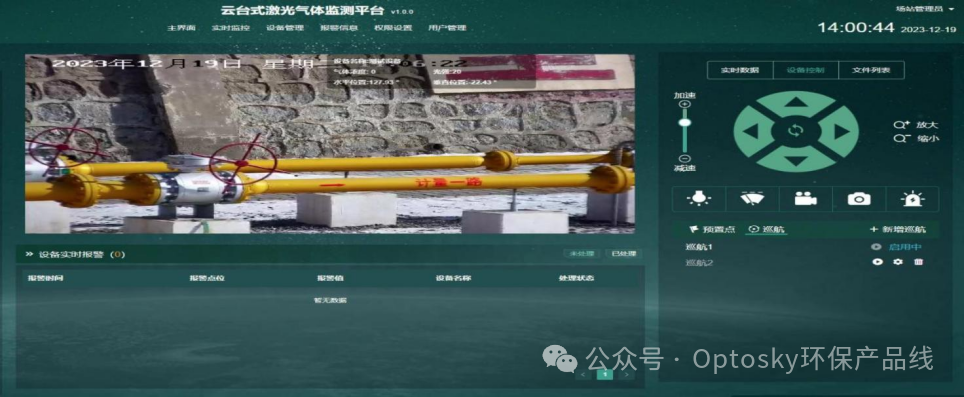Filter alarms by 已处理

click(622, 253)
